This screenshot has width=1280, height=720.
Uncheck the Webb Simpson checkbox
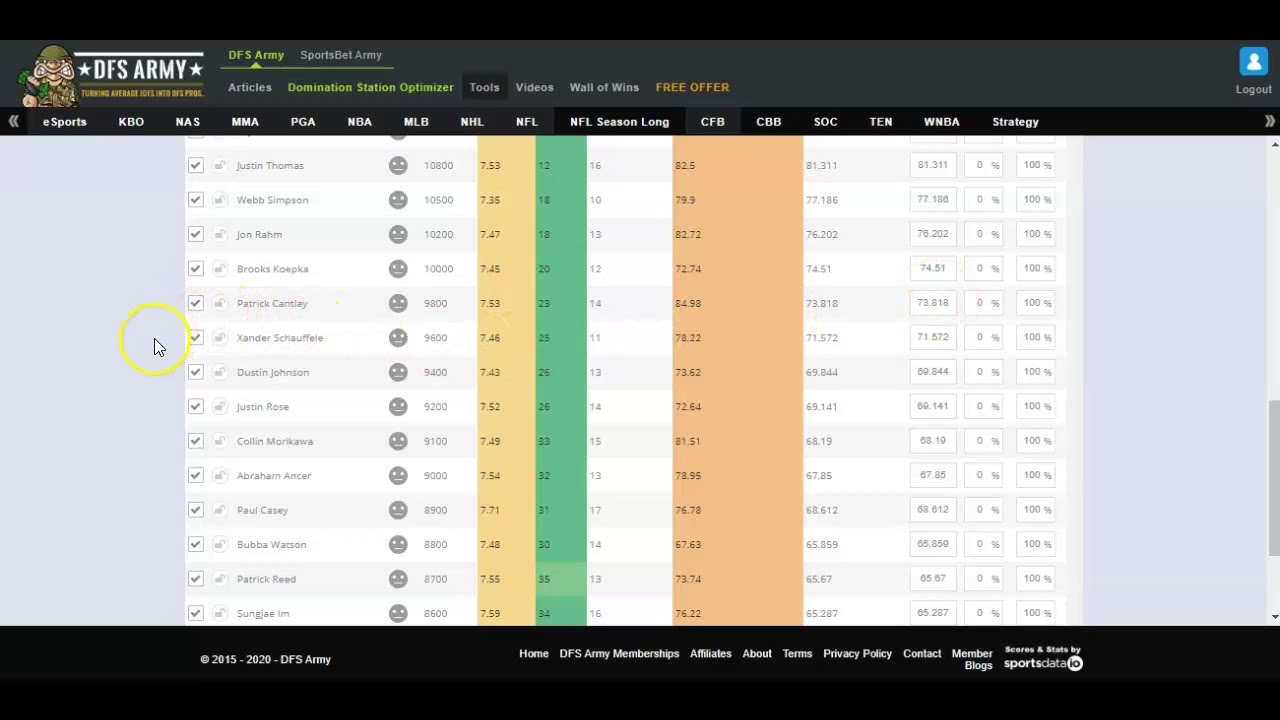[195, 200]
